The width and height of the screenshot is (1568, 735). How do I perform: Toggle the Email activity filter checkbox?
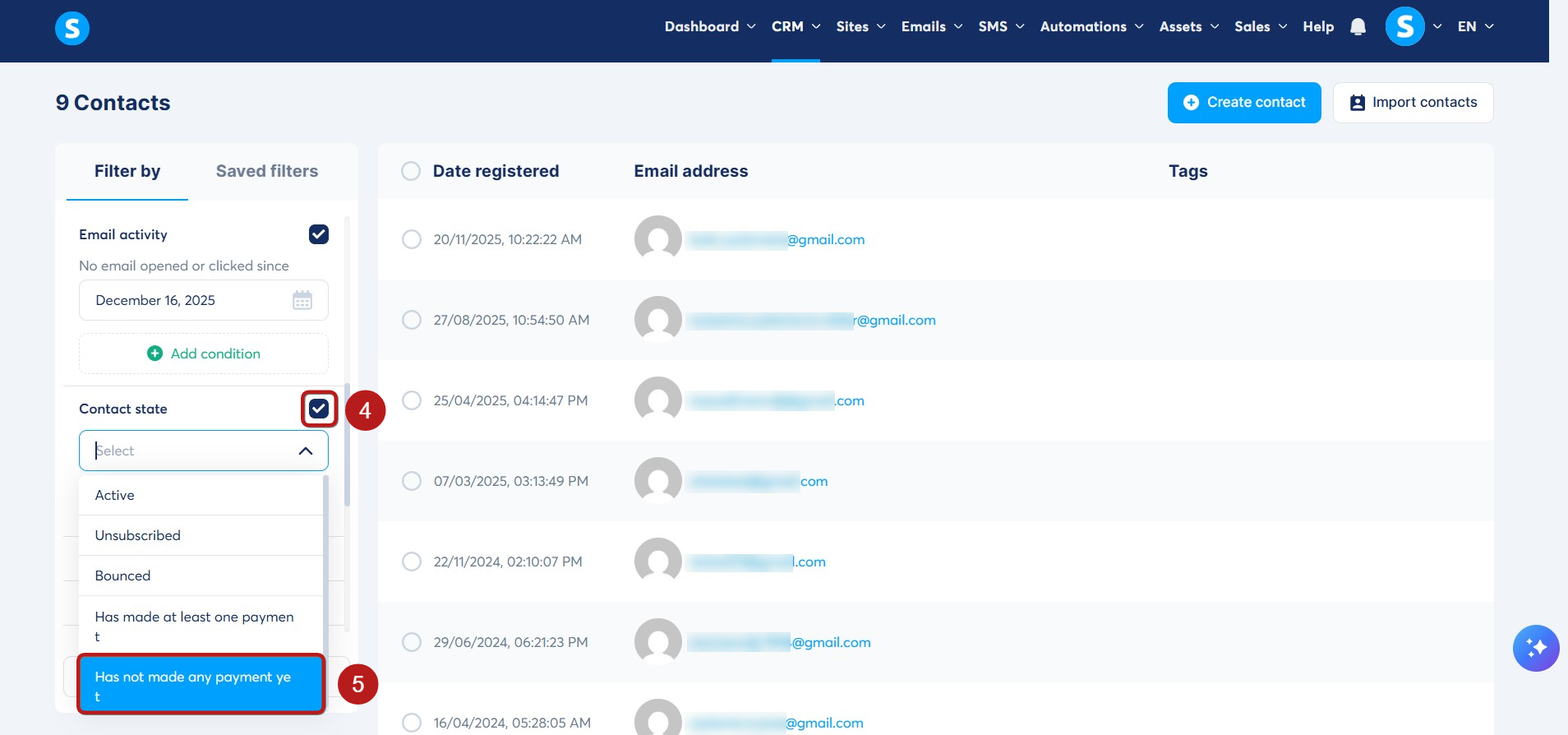click(x=319, y=234)
